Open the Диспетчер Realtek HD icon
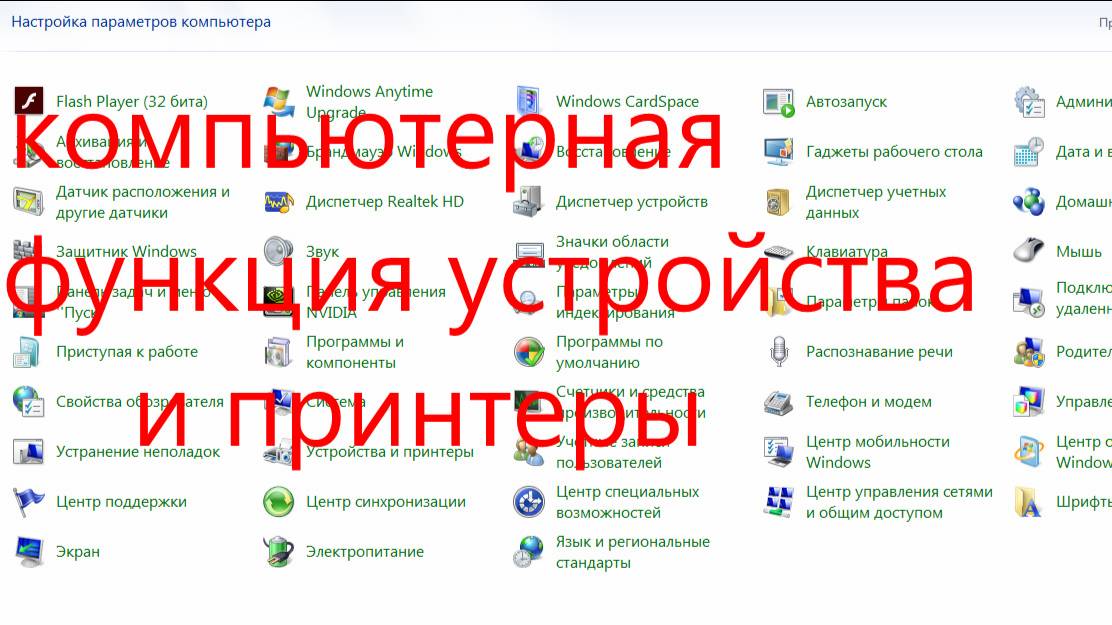Viewport: 1112px width, 625px height. (279, 202)
